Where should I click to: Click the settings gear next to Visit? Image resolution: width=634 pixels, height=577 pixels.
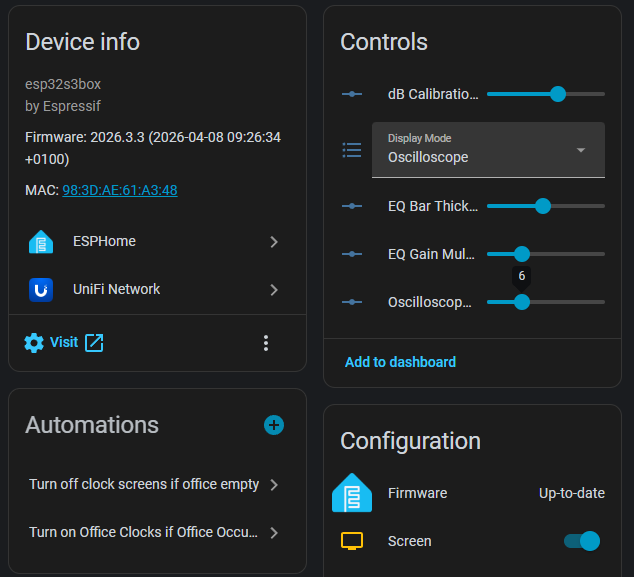[x=34, y=343]
